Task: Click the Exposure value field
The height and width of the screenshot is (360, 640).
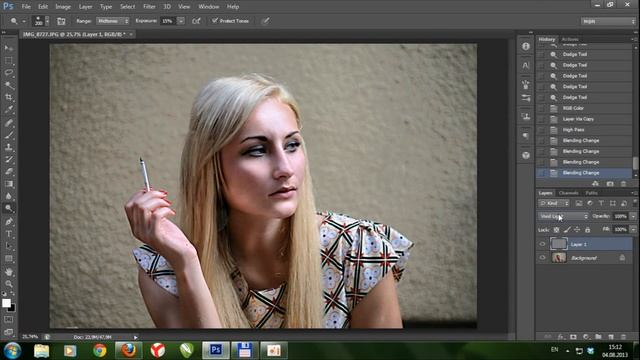Action: [x=169, y=21]
